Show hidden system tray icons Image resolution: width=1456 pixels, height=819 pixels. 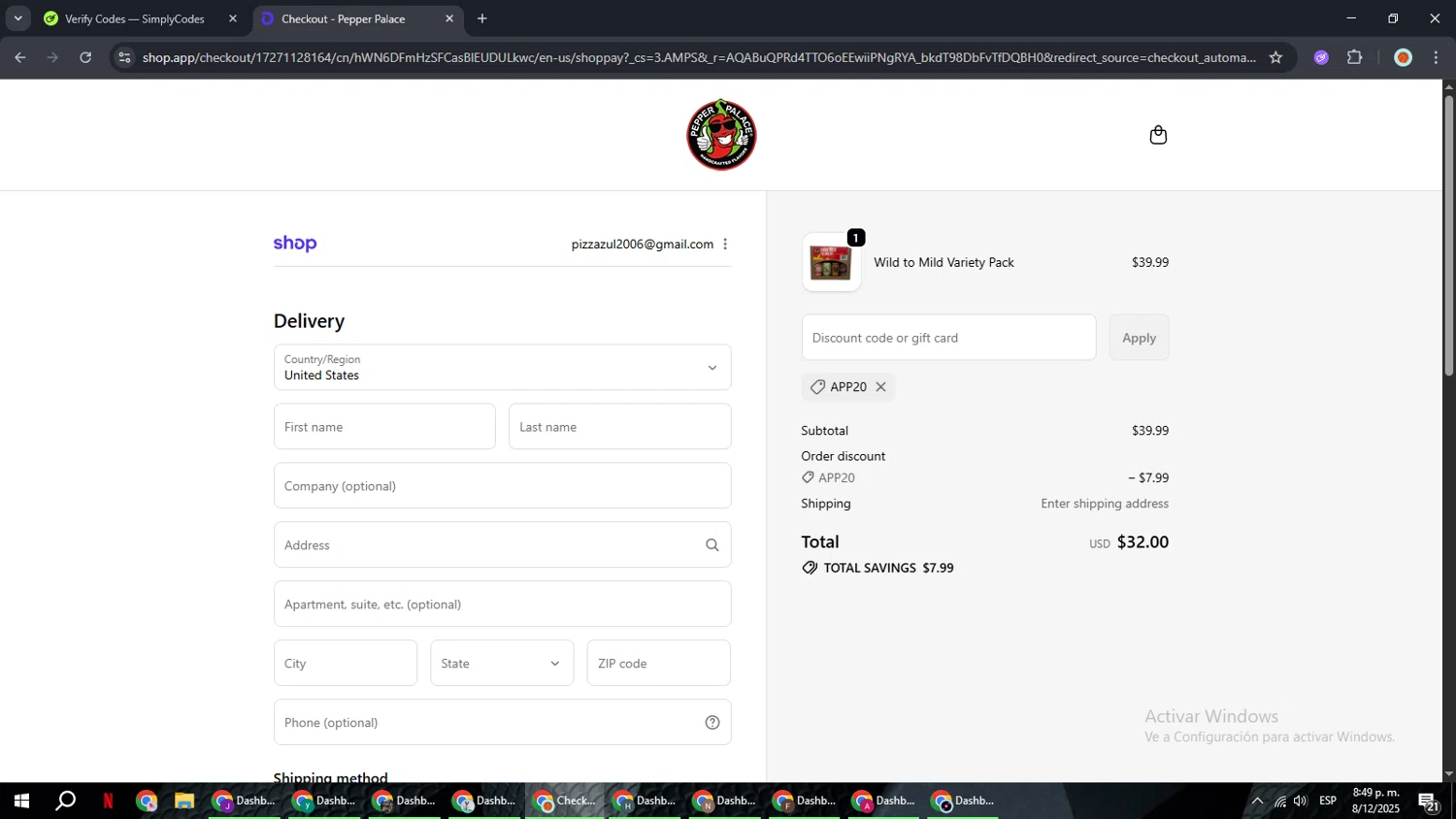(x=1257, y=802)
